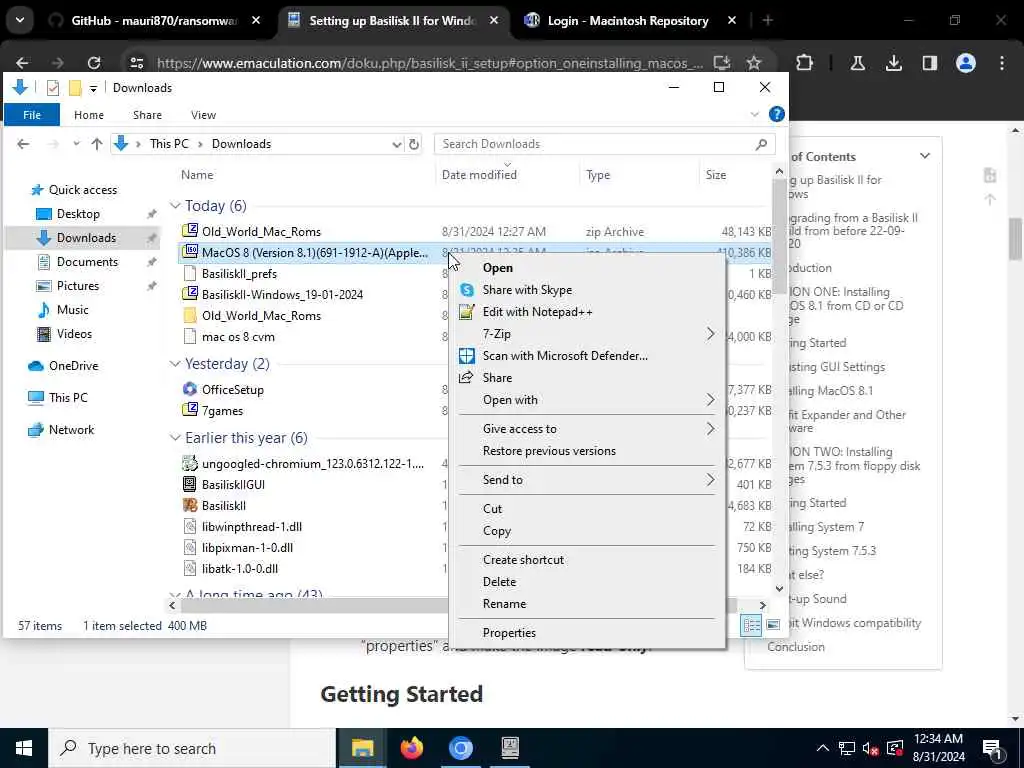
Task: Collapse Table of Contents chevron on webpage
Action: (925, 156)
